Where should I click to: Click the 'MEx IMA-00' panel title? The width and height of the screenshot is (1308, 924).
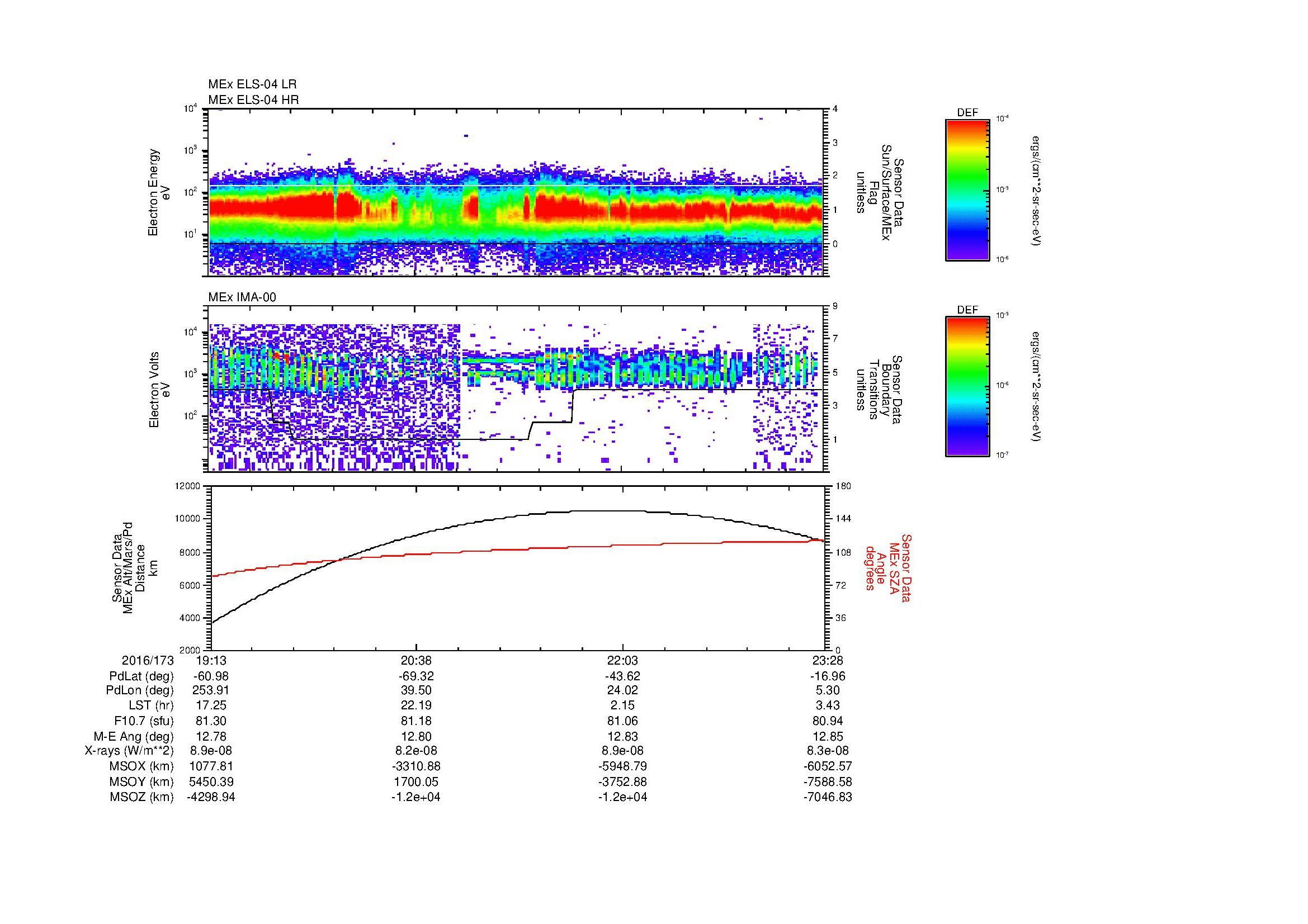(242, 298)
